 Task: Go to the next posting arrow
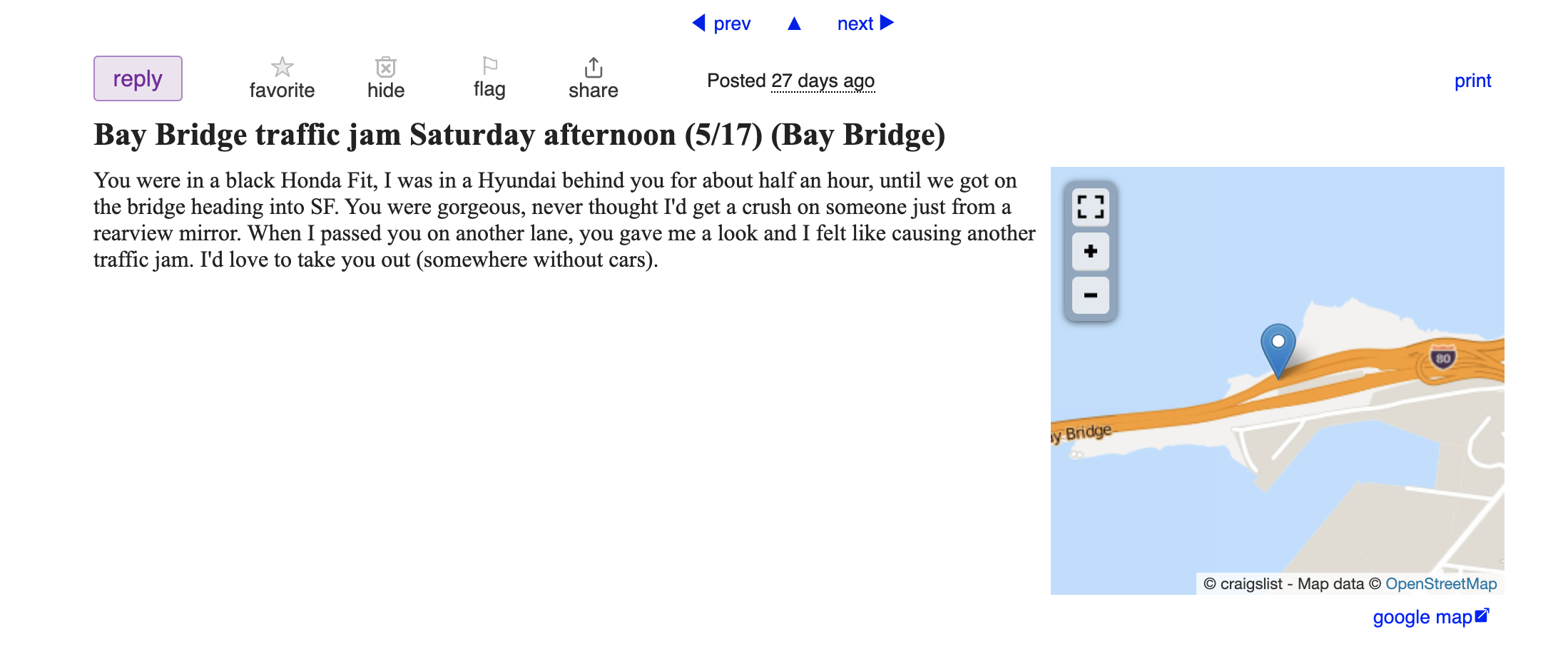tap(887, 23)
